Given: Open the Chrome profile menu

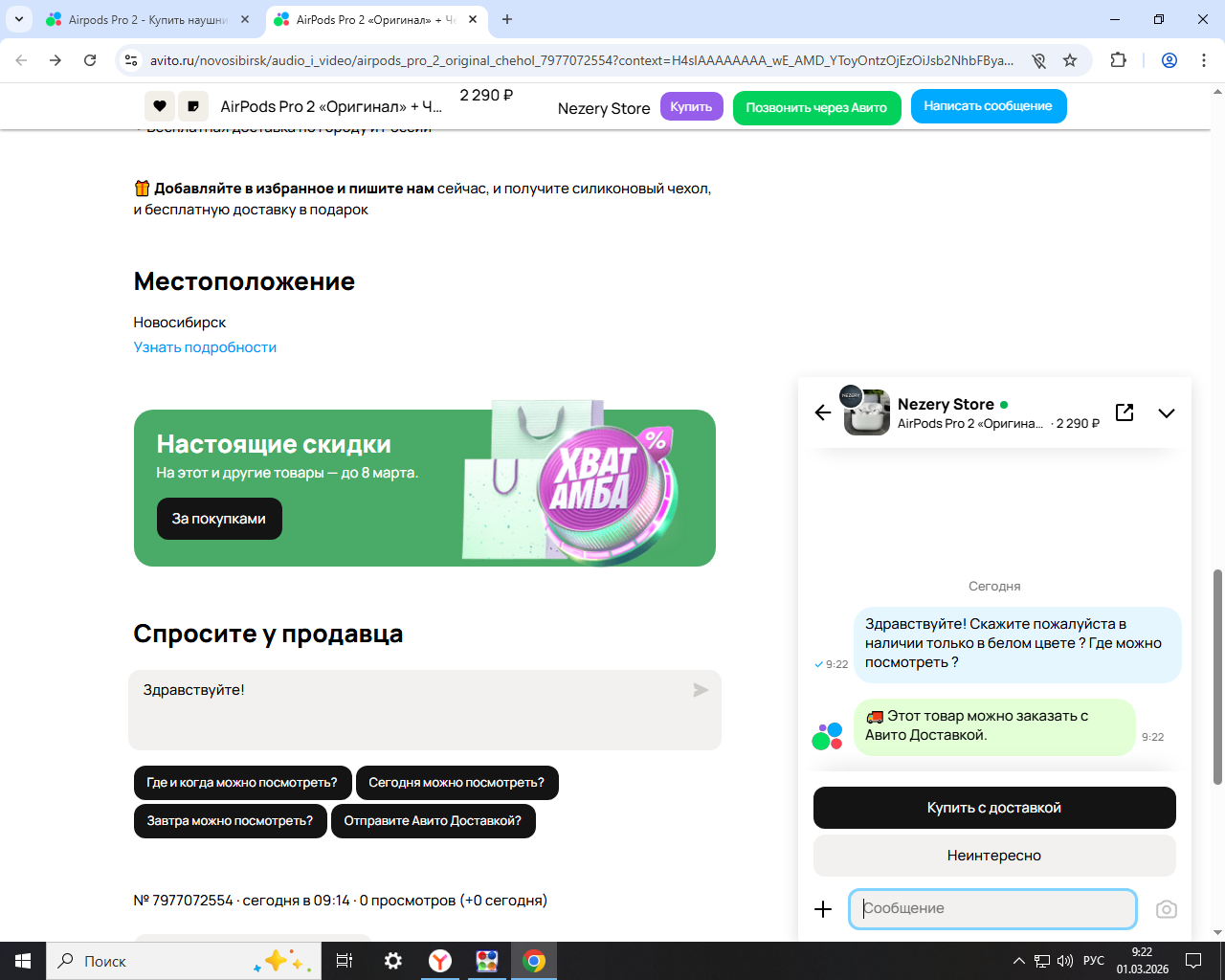Looking at the screenshot, I should (x=1169, y=60).
